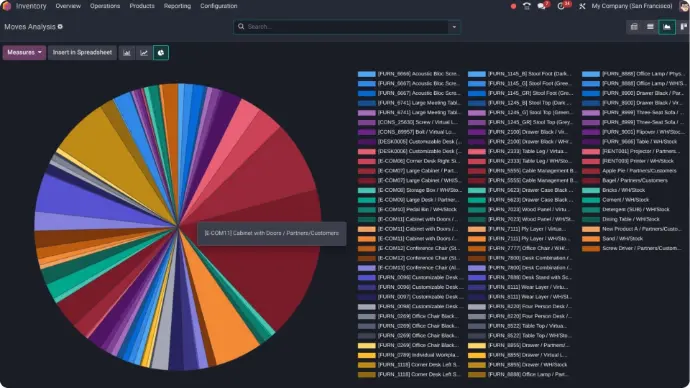
Task: Click color swatch beside Bricks / WH/Stock
Action: coord(591,190)
